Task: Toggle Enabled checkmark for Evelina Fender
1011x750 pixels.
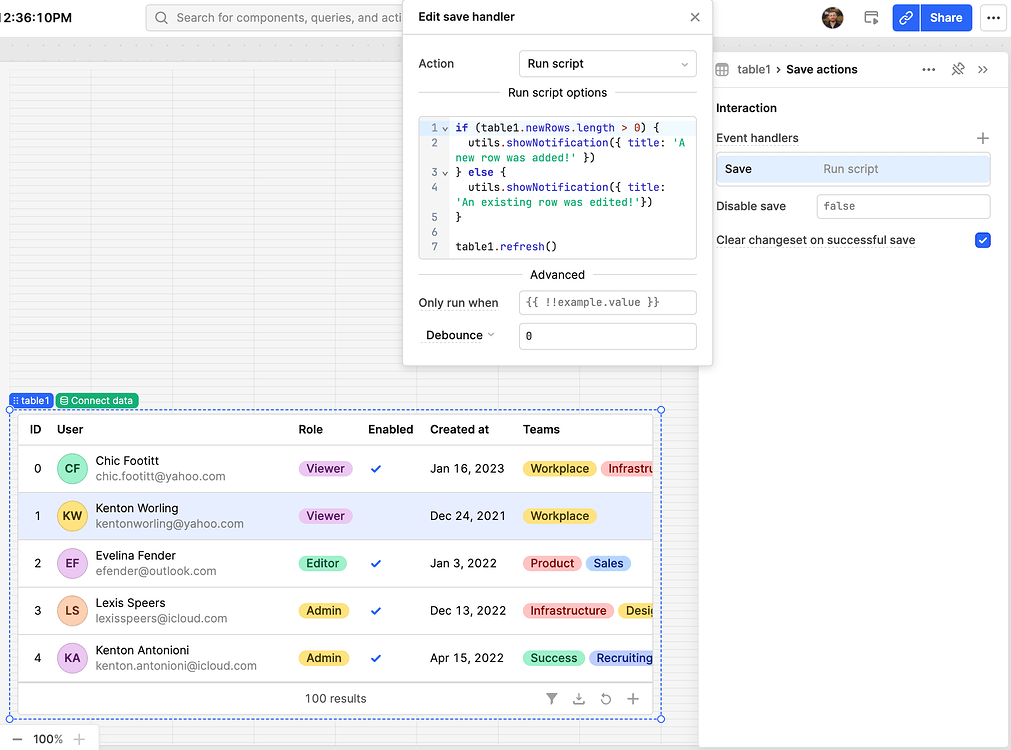Action: [x=376, y=564]
